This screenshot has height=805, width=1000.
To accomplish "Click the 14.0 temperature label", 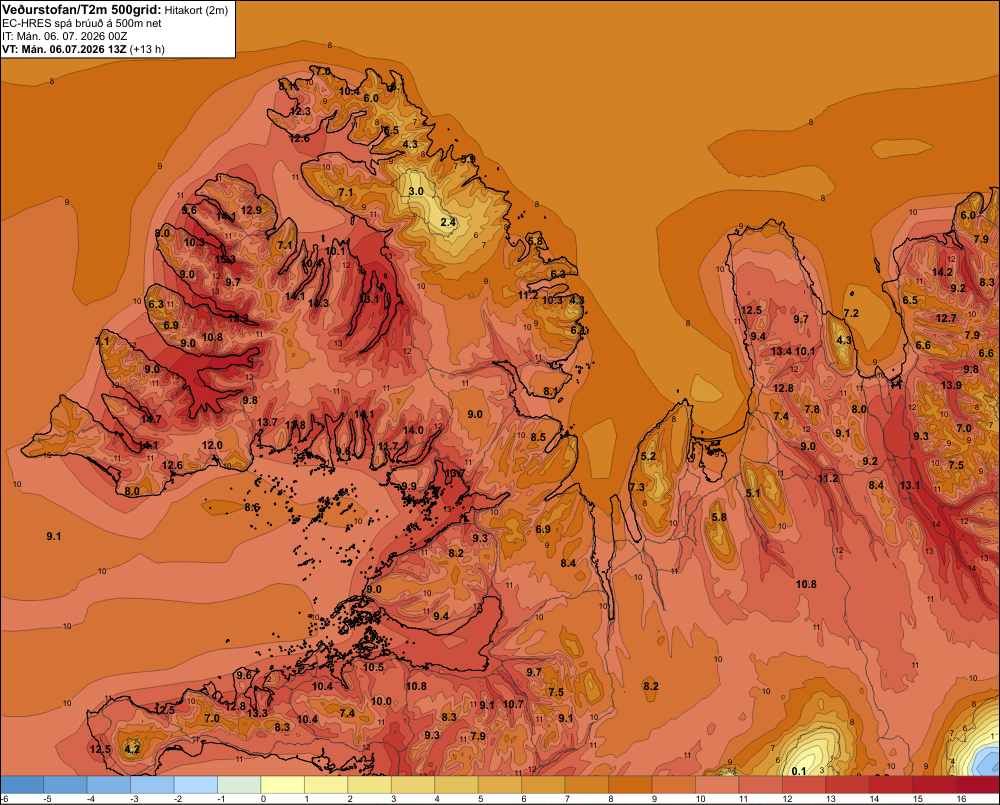I will coord(413,431).
